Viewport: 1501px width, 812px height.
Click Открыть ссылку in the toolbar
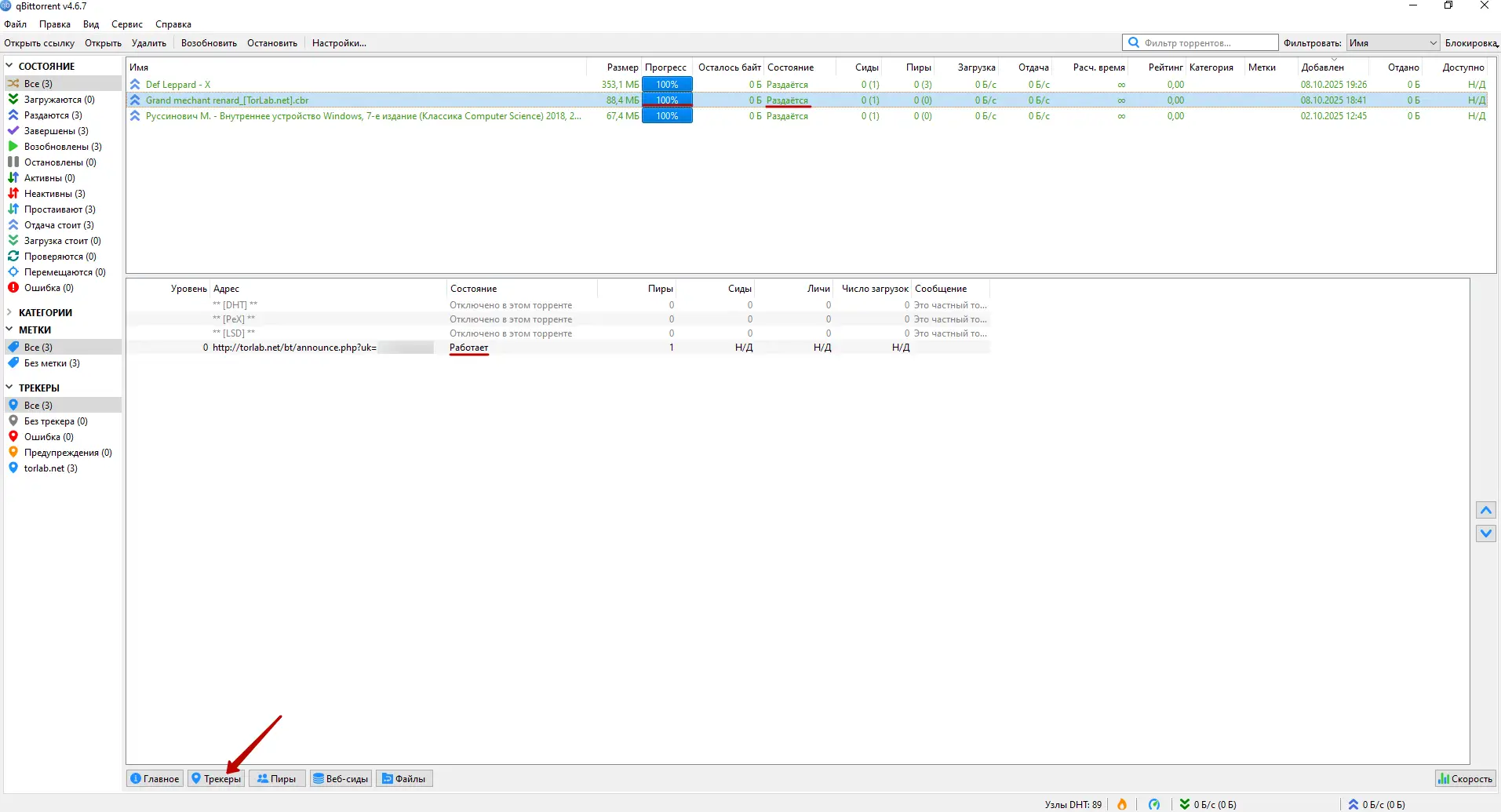pyautogui.click(x=39, y=43)
